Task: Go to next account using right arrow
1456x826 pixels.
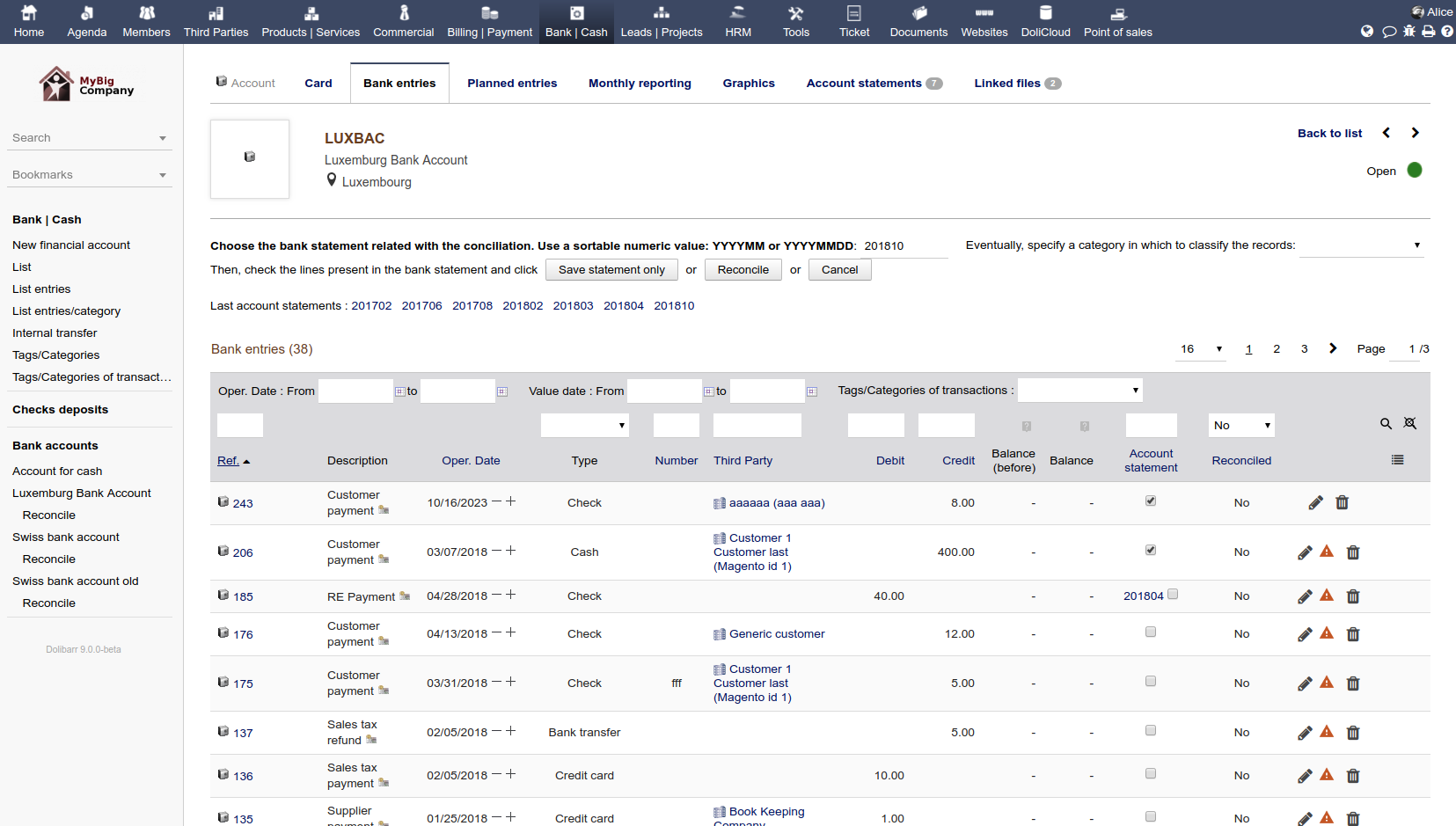Action: [1415, 133]
